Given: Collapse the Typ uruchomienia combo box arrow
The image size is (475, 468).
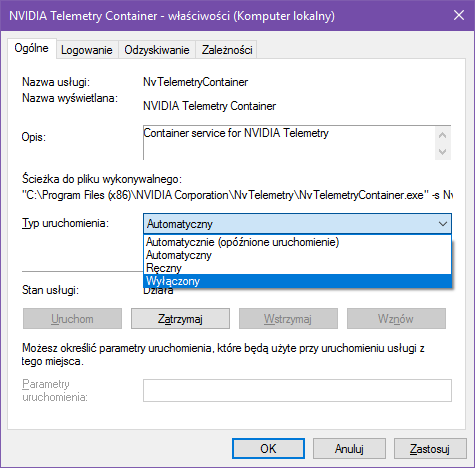Looking at the screenshot, I should [443, 224].
